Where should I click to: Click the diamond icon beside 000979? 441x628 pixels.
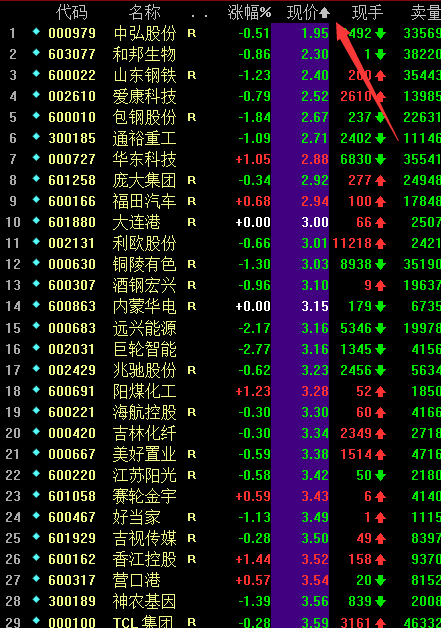(36, 32)
